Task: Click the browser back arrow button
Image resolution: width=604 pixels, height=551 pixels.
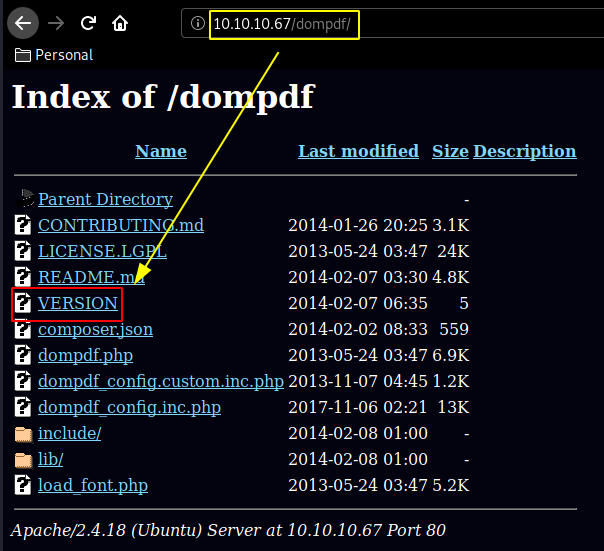Action: [x=22, y=22]
